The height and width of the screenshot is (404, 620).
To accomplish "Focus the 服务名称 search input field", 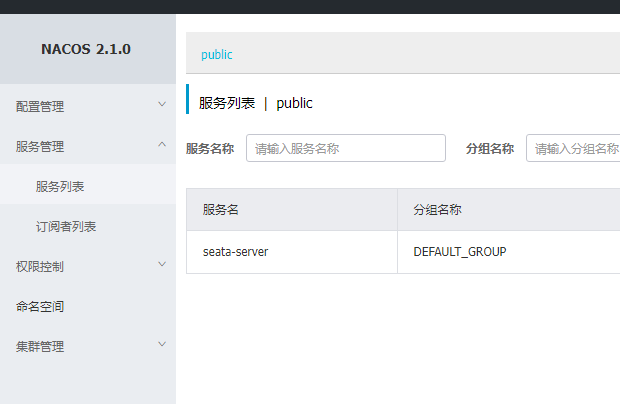I will [x=345, y=148].
